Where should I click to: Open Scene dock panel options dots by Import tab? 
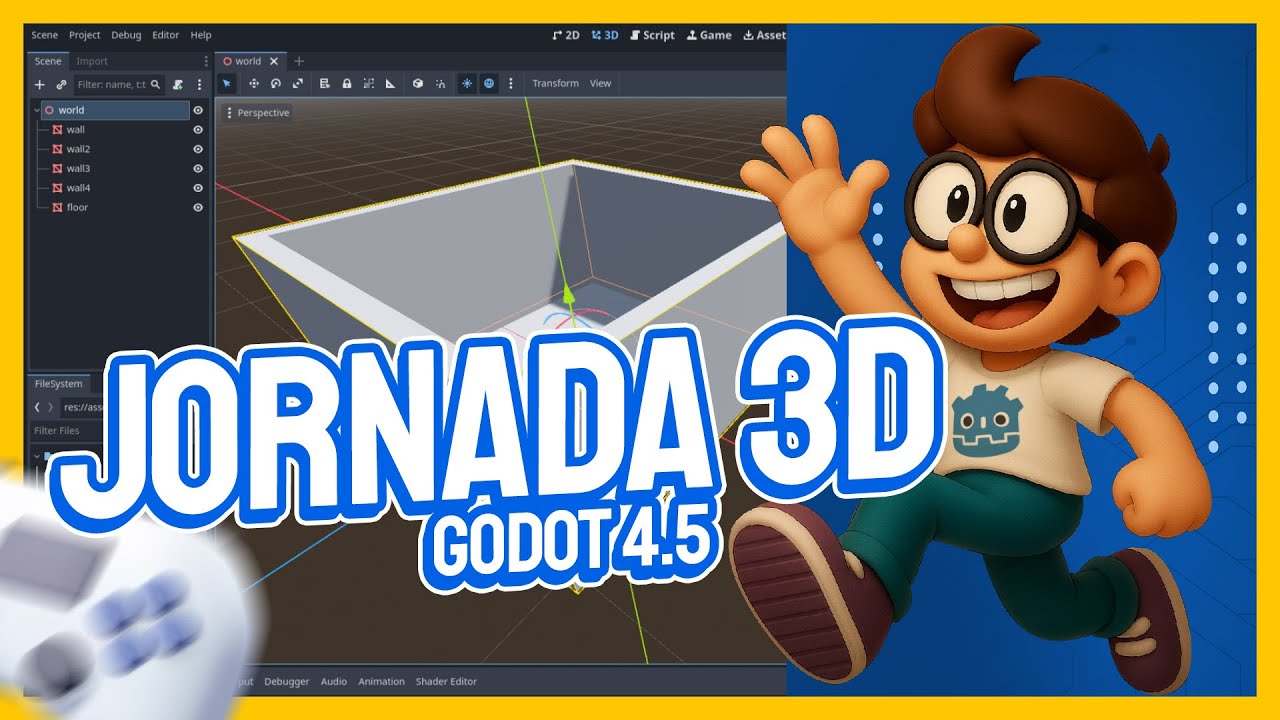coord(206,61)
